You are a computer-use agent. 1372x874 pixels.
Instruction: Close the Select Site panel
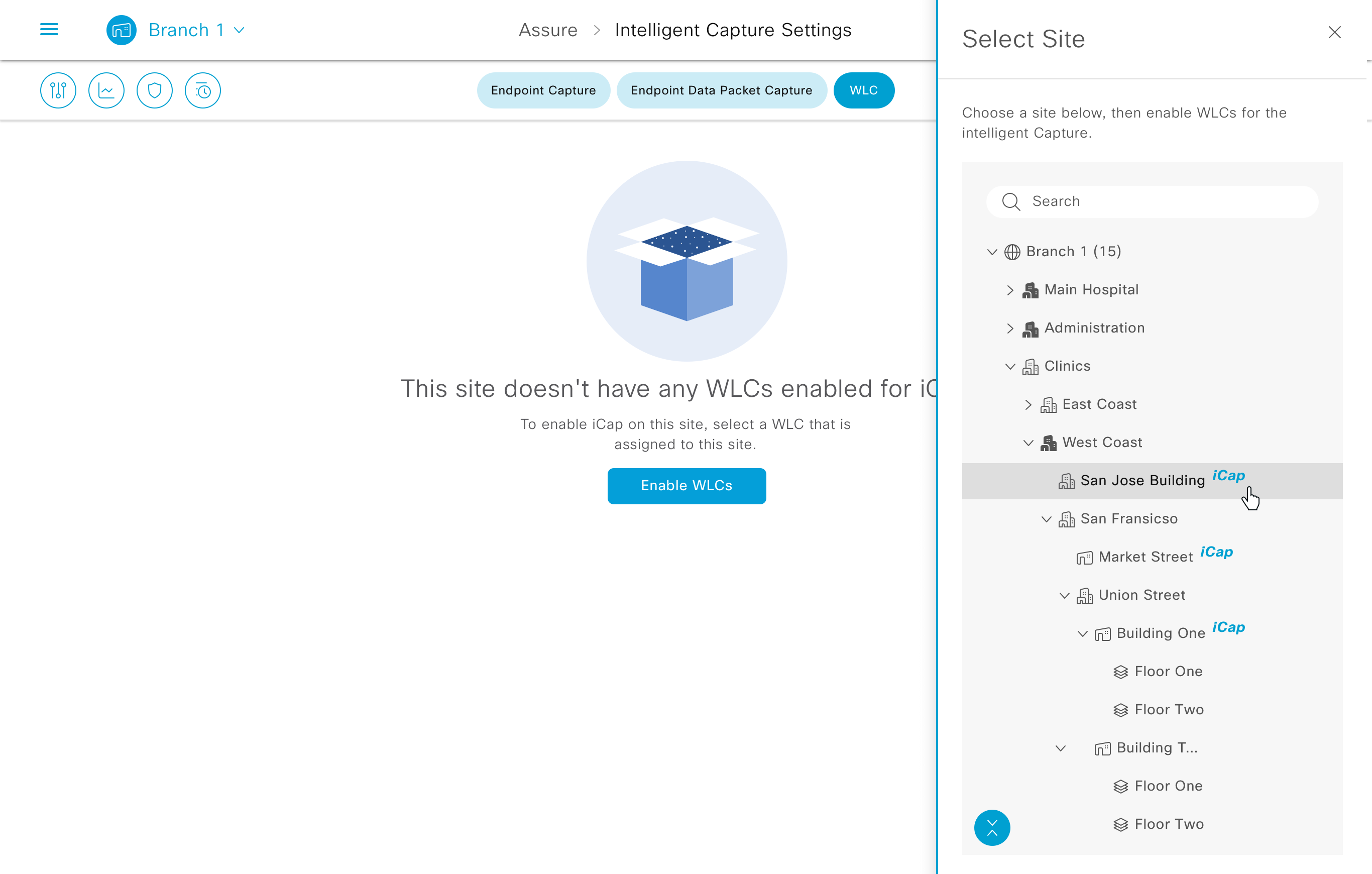pos(1334,32)
